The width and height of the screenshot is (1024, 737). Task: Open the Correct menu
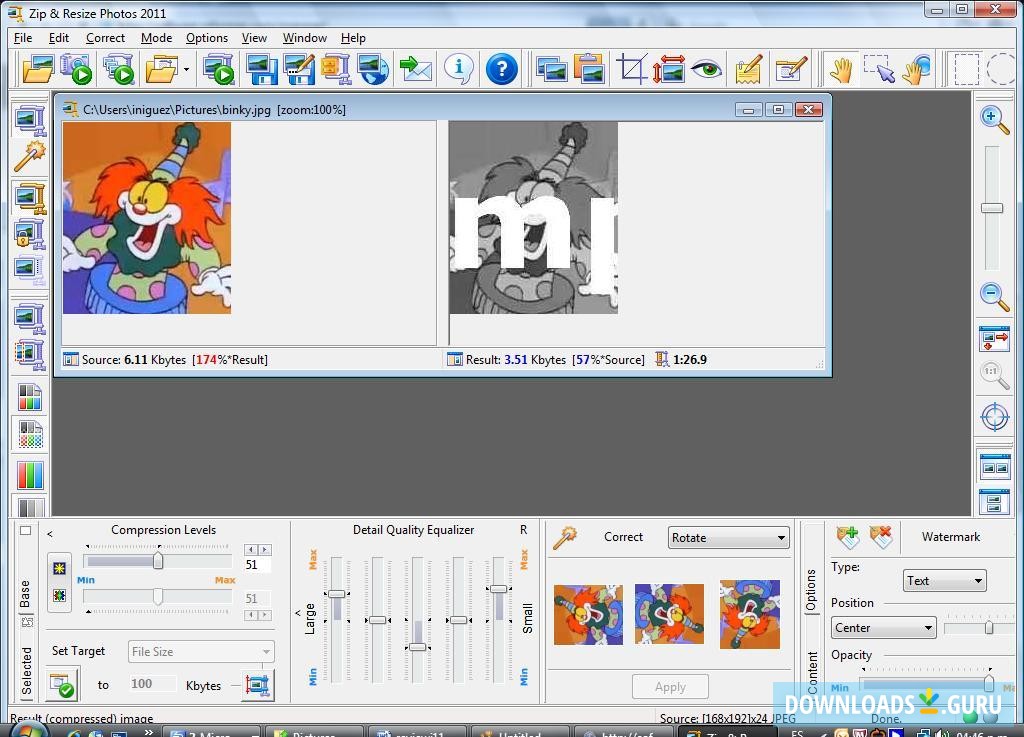point(105,38)
